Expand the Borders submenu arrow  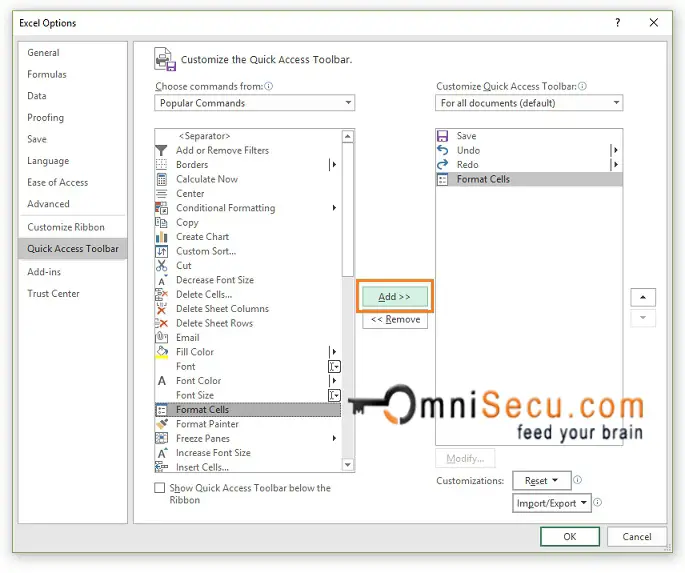pyautogui.click(x=333, y=165)
